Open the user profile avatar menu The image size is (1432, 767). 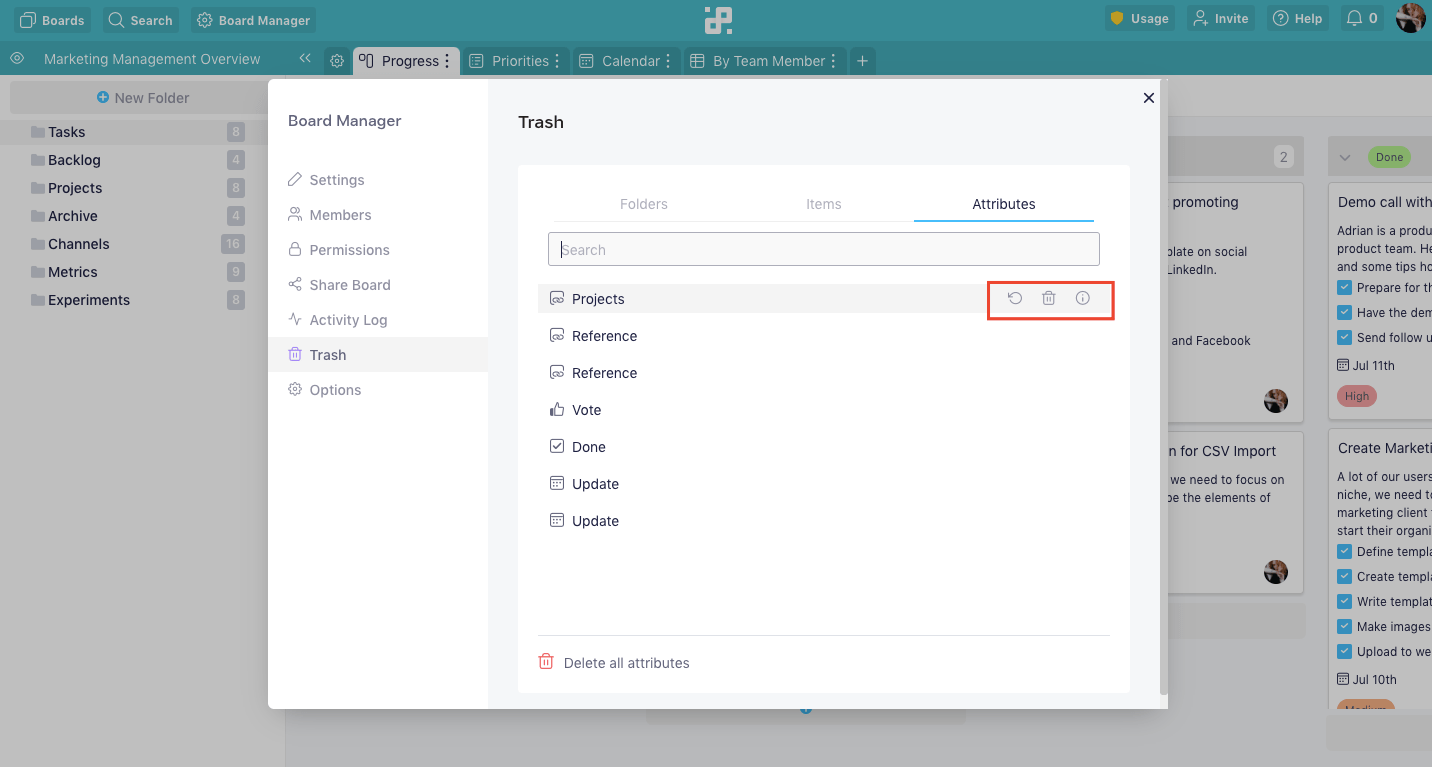pos(1411,18)
